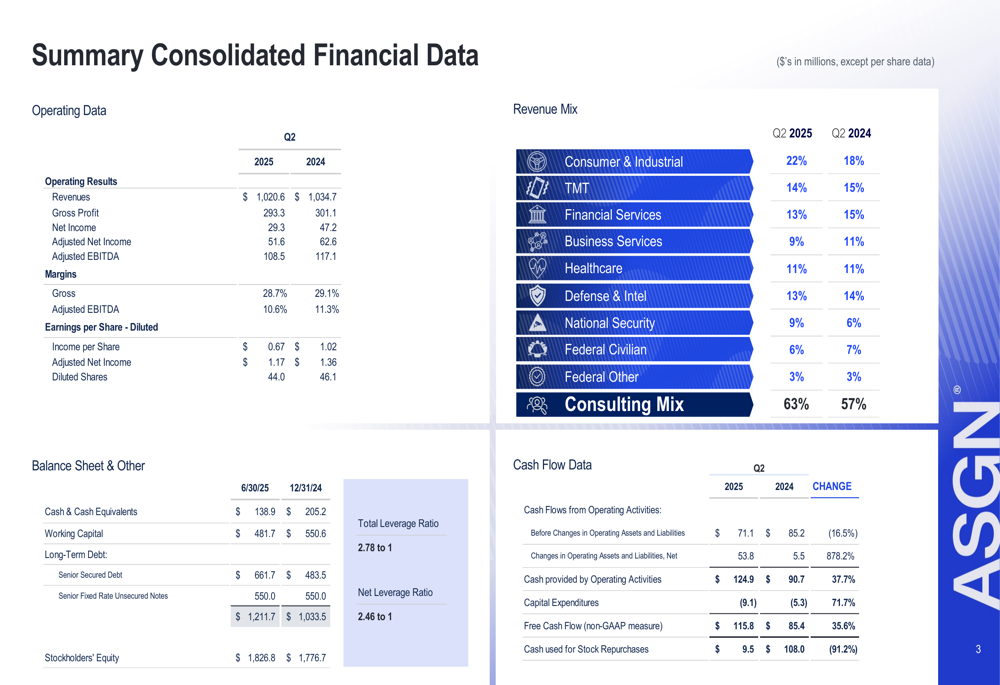This screenshot has width=1000, height=685.
Task: Select the 6/30/25 balance sheet column header
Action: (x=255, y=488)
